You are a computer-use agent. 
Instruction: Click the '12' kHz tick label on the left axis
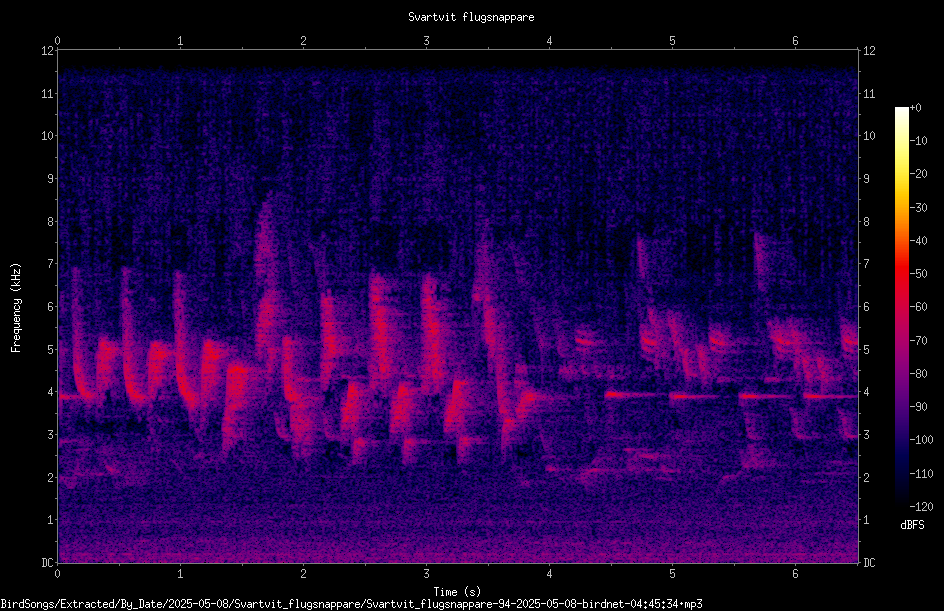coord(47,51)
